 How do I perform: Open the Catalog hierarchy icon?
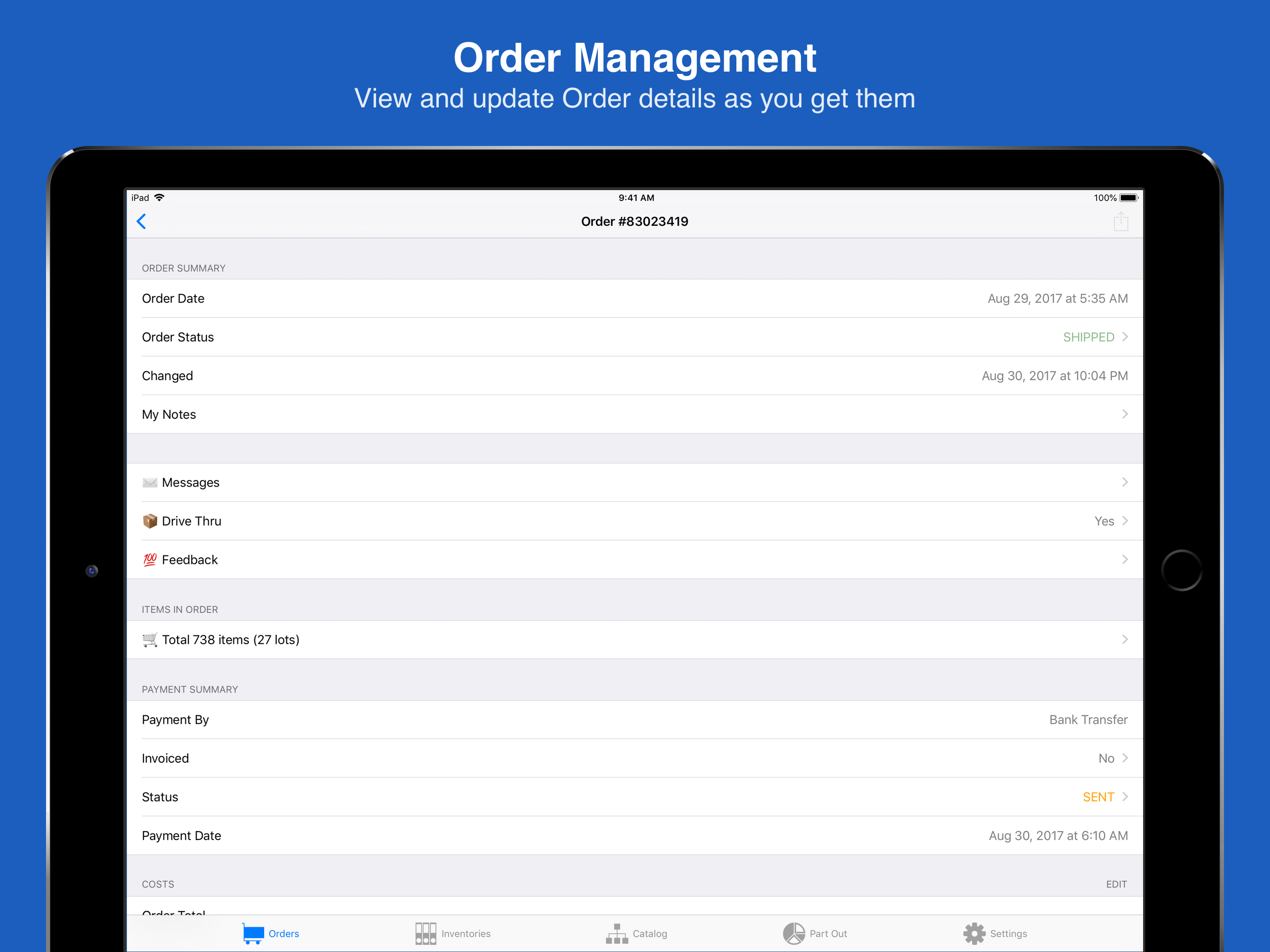tap(616, 933)
